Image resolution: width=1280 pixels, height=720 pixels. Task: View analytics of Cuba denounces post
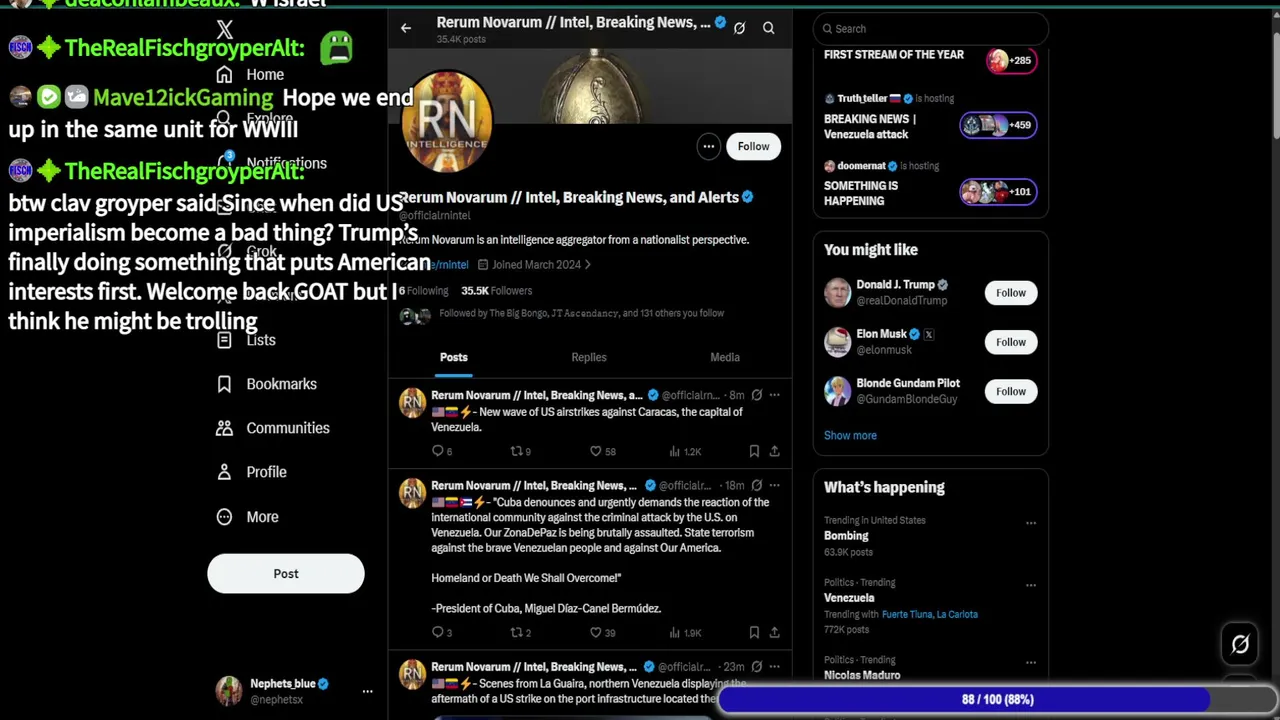click(x=676, y=632)
